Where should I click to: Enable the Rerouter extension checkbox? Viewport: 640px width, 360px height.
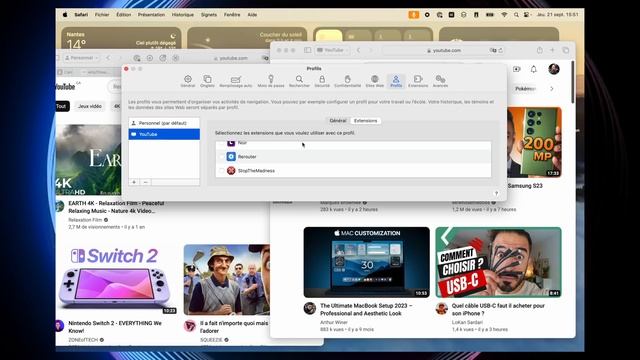pyautogui.click(x=222, y=157)
